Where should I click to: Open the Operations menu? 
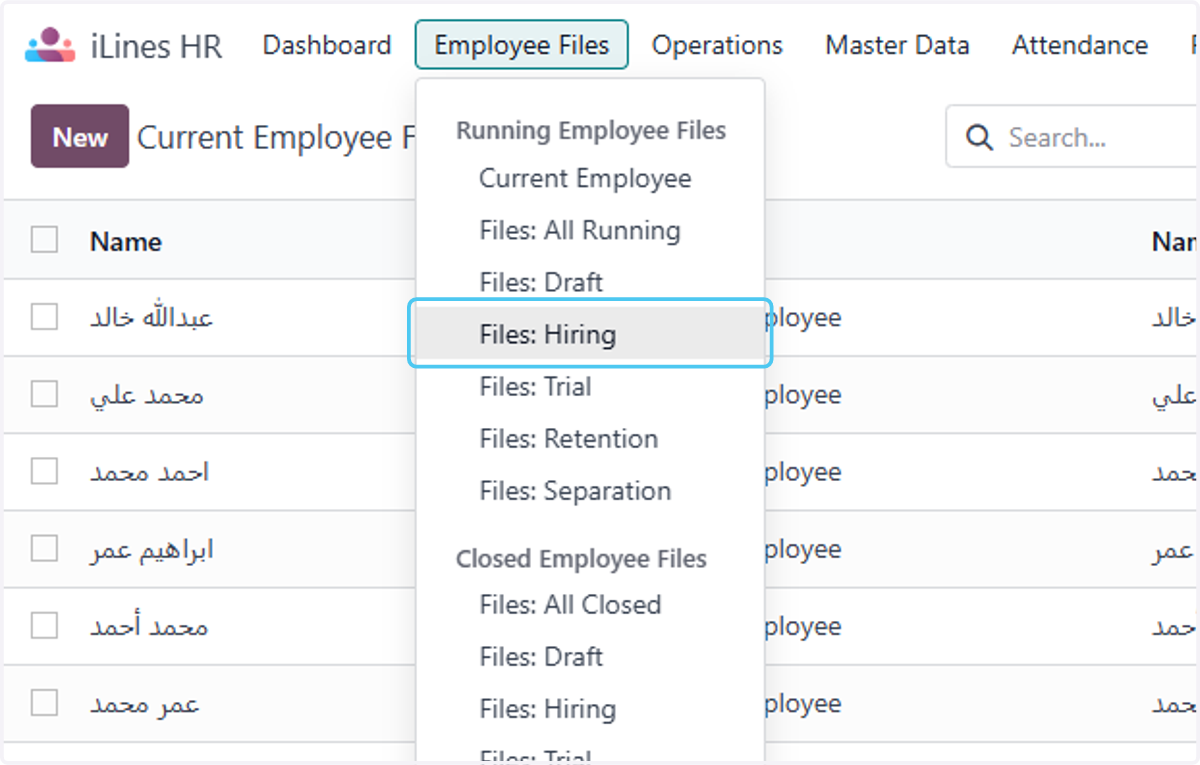click(x=717, y=45)
